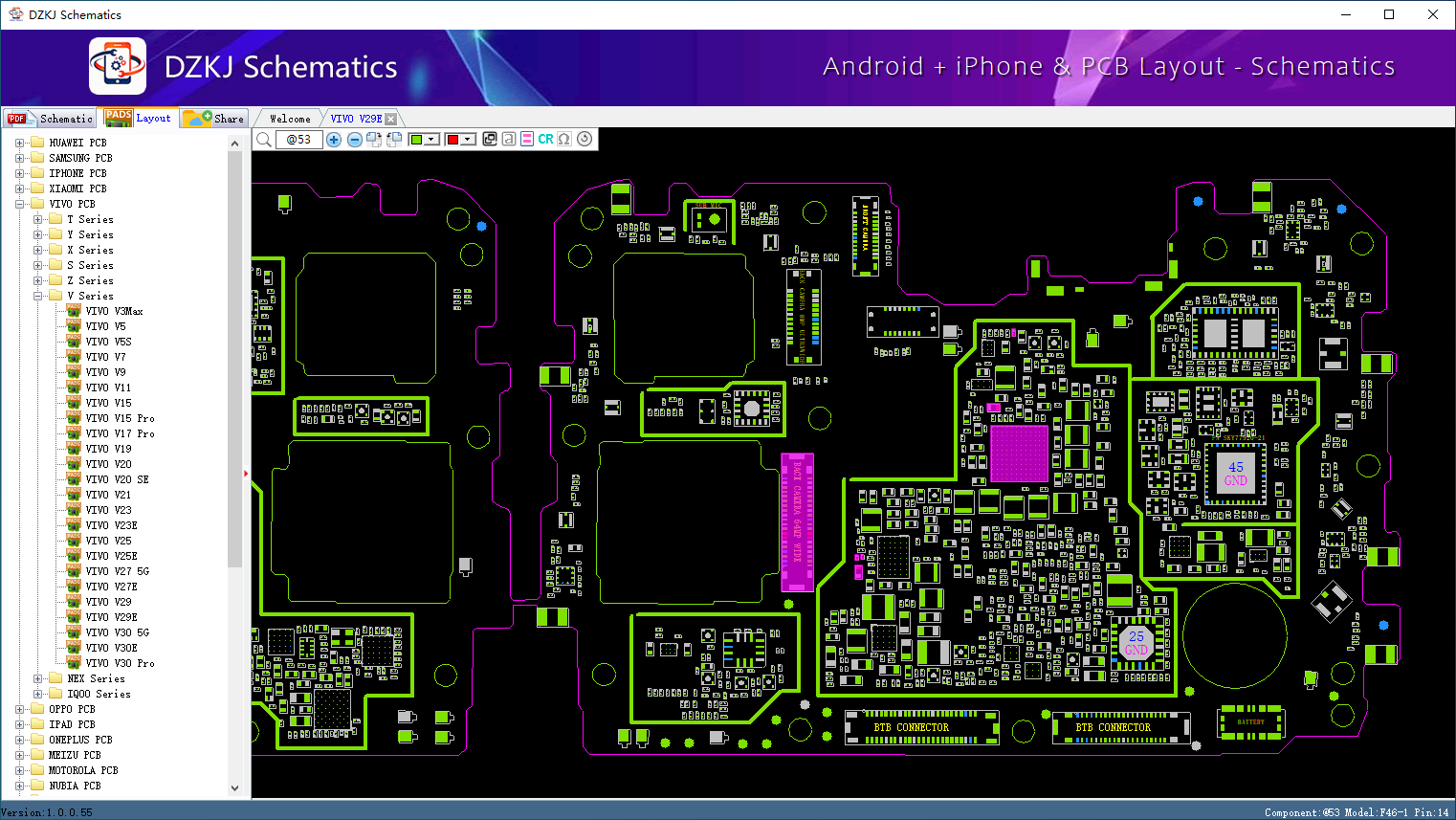Click the Y Series folder icon

pyautogui.click(x=55, y=233)
